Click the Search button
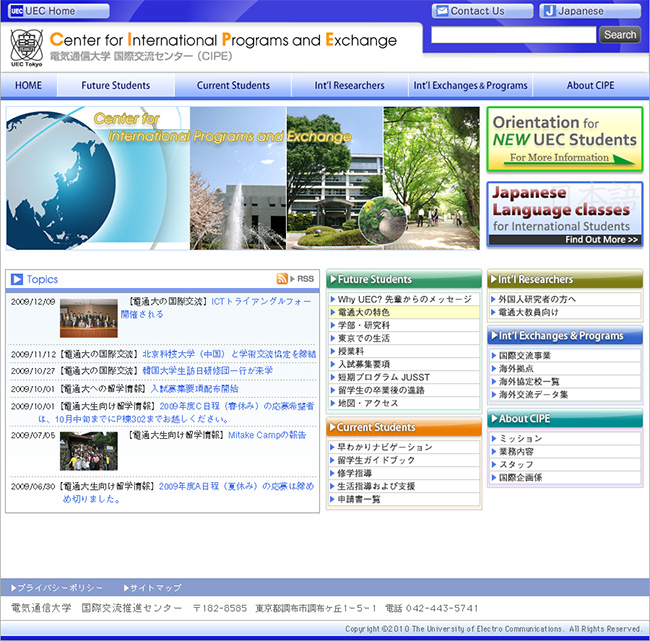This screenshot has width=650, height=641. click(x=620, y=35)
